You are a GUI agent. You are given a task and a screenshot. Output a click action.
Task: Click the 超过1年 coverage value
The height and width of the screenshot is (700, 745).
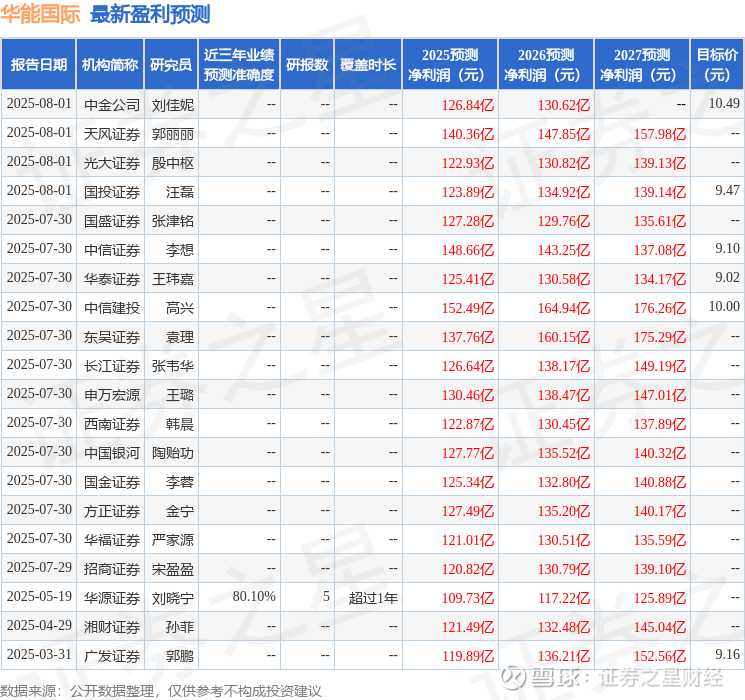tap(373, 598)
